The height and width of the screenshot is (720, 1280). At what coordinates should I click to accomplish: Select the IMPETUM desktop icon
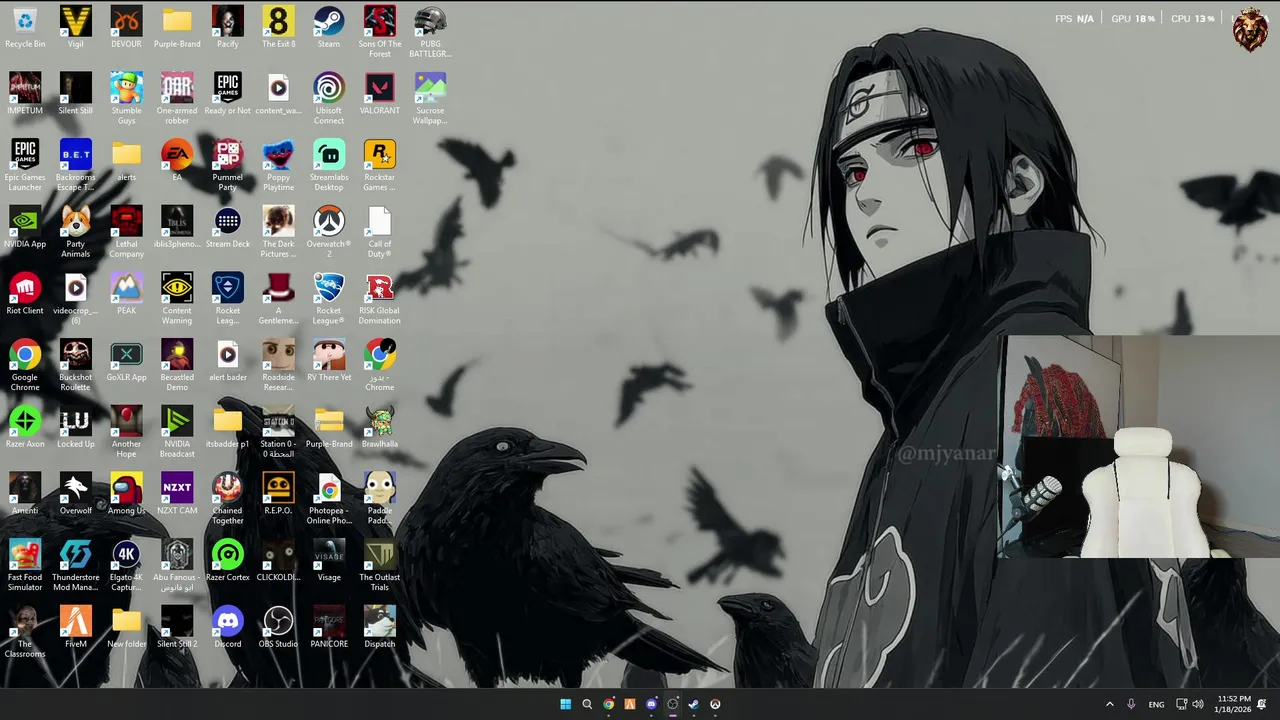tap(25, 95)
